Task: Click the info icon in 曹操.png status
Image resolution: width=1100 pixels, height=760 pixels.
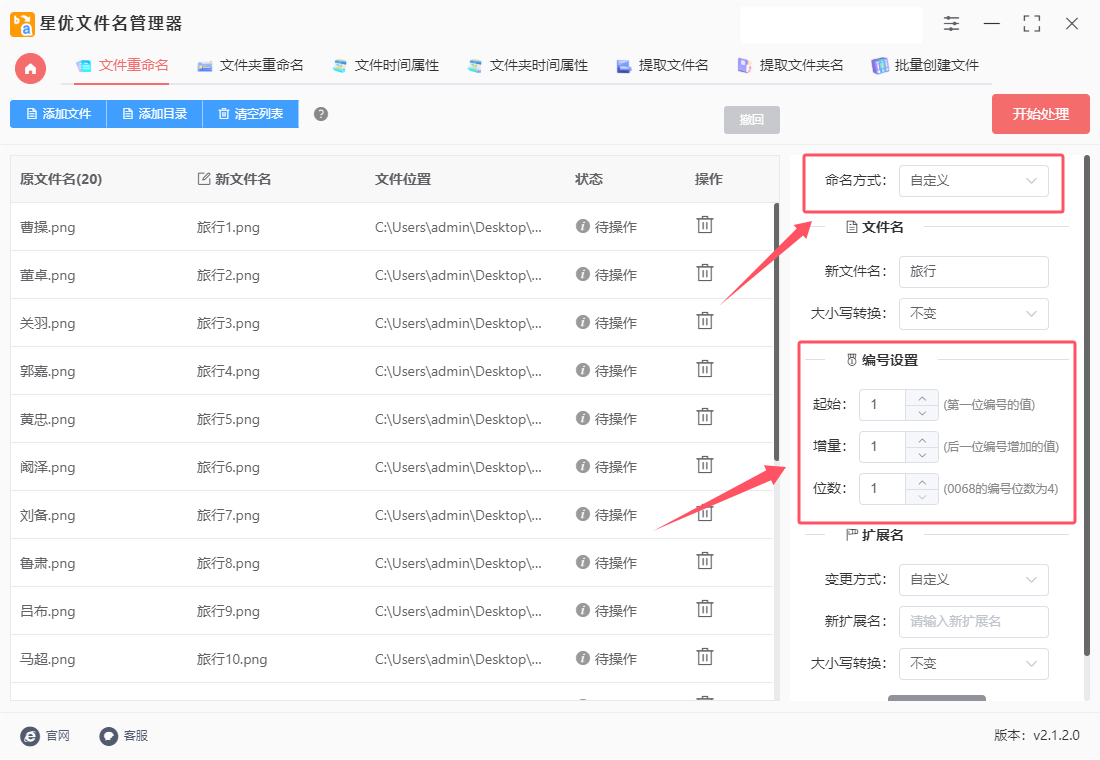Action: pos(582,226)
